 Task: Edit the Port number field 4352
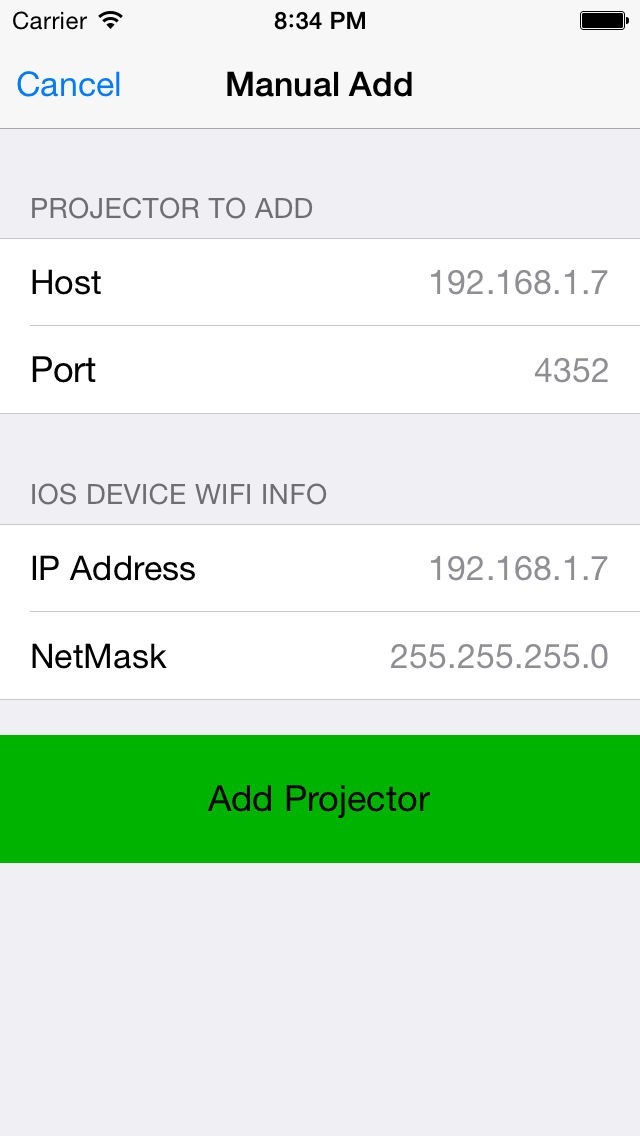[571, 371]
